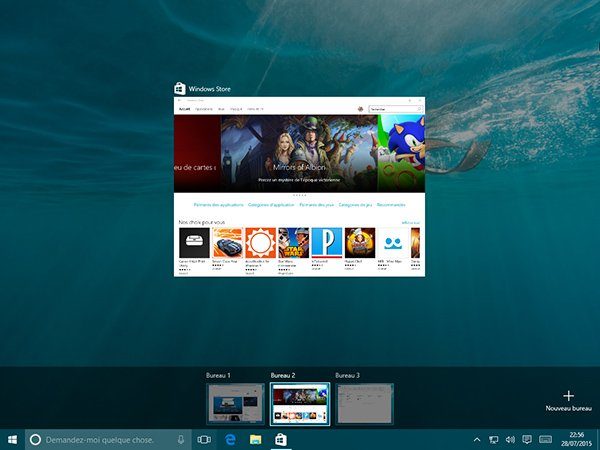Add a new desktop with Nouveau bureau

point(568,401)
